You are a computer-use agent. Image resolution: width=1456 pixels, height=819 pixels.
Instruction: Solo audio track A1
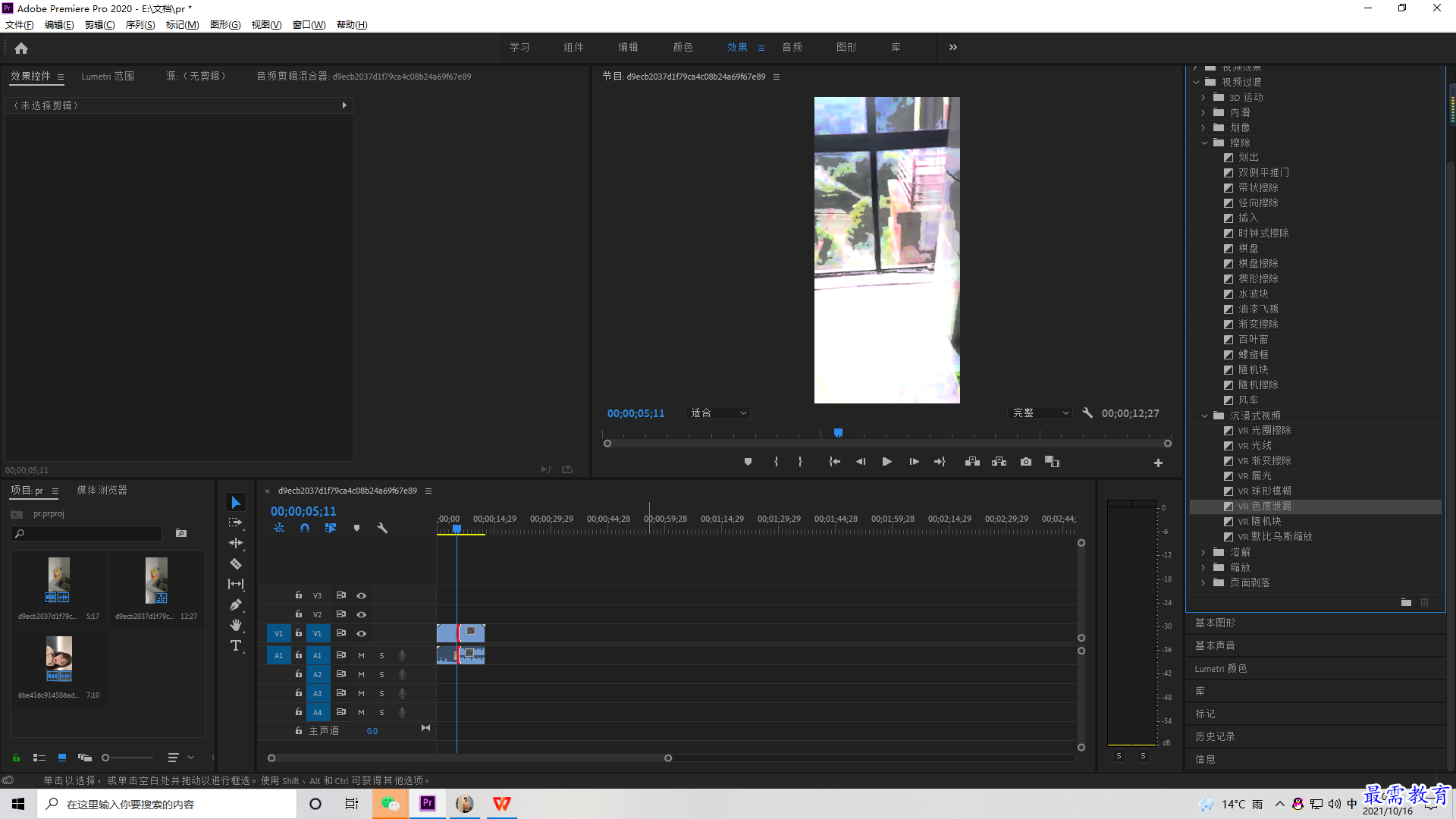[x=381, y=655]
